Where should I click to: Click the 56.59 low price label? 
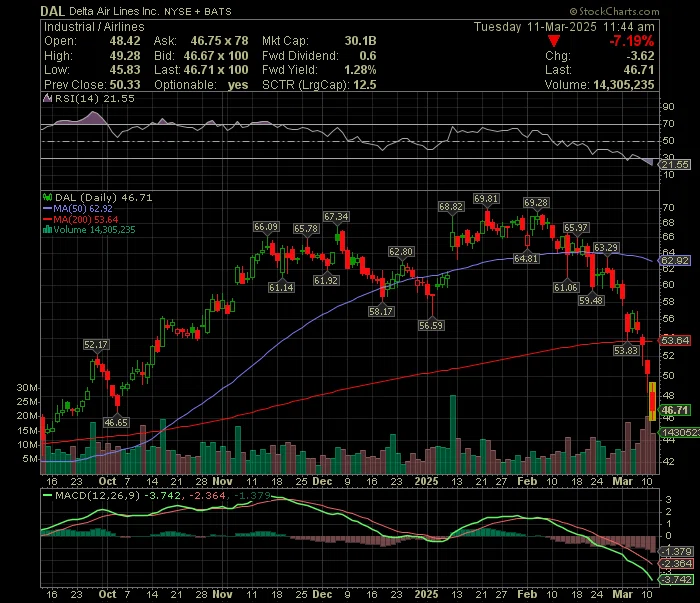pyautogui.click(x=431, y=325)
